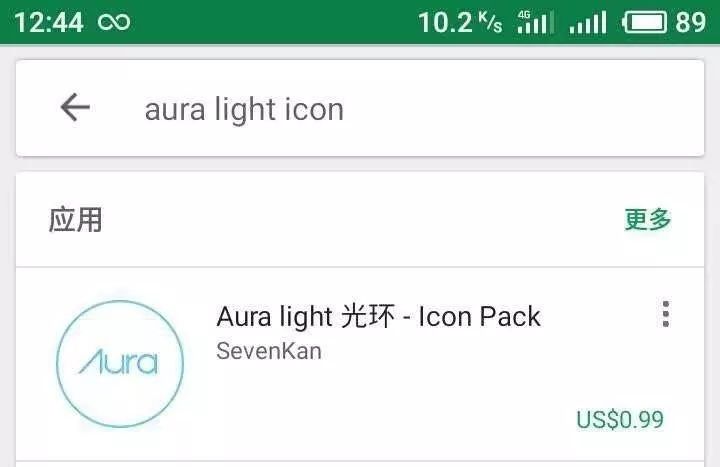Tap the US$0.99 price label
The width and height of the screenshot is (720, 467).
(x=620, y=420)
